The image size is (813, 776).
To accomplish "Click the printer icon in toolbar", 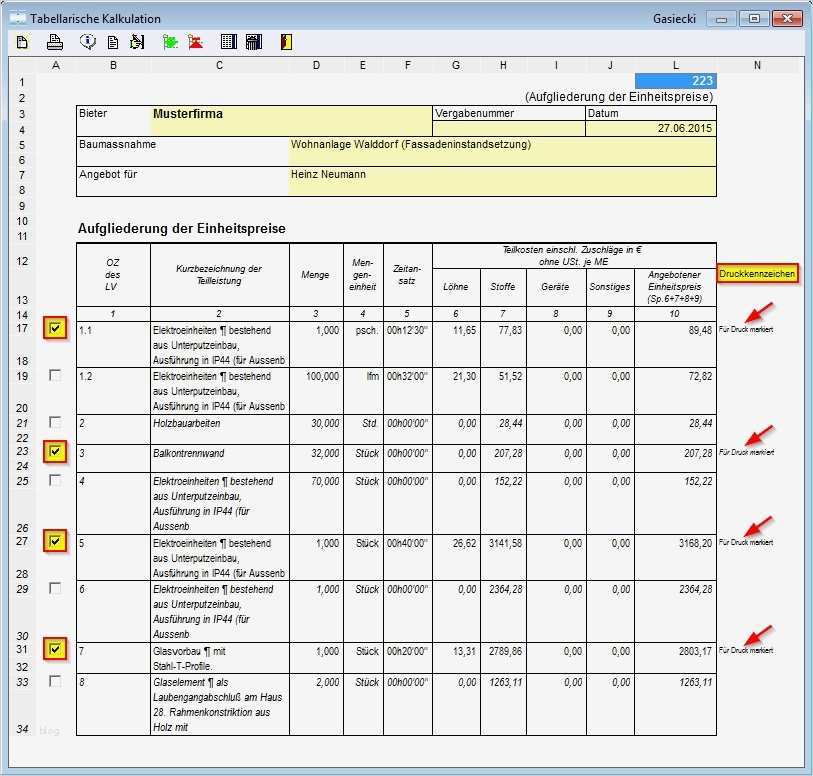I will pyautogui.click(x=54, y=42).
